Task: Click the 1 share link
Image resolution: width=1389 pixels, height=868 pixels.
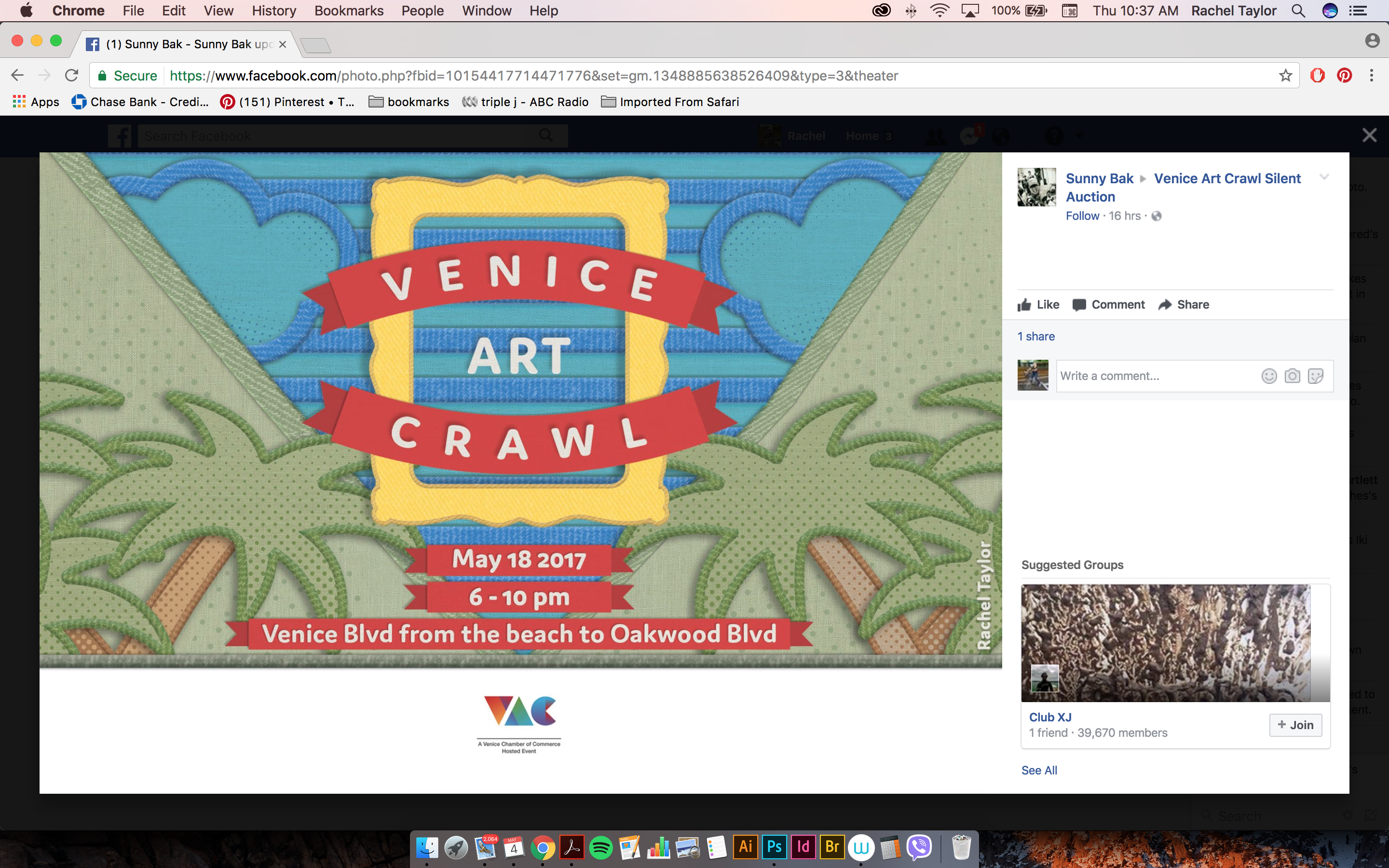Action: click(x=1035, y=337)
